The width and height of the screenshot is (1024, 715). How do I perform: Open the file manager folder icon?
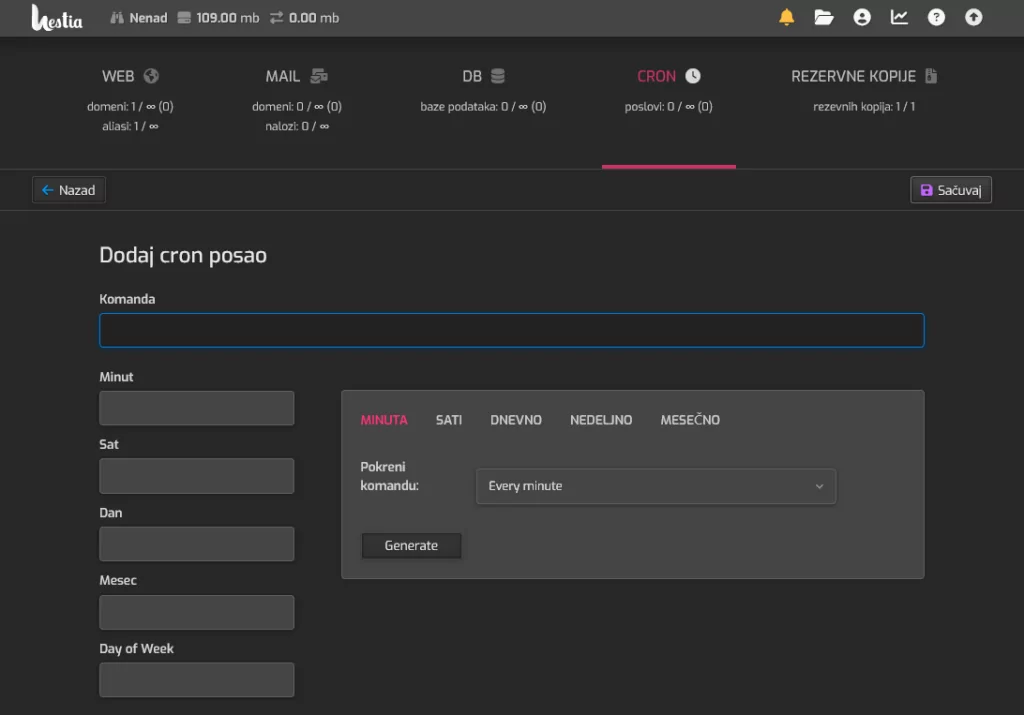click(824, 17)
